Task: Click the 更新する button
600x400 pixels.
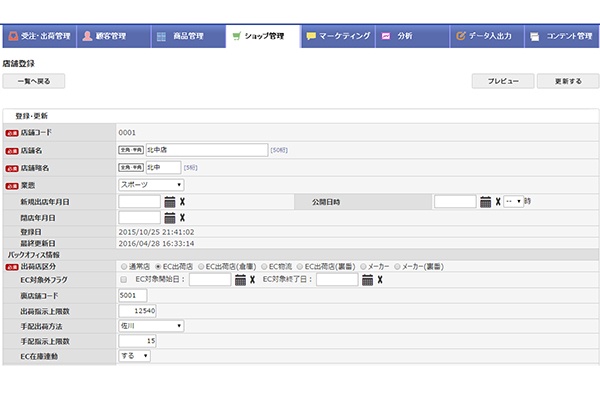Action: tap(560, 81)
